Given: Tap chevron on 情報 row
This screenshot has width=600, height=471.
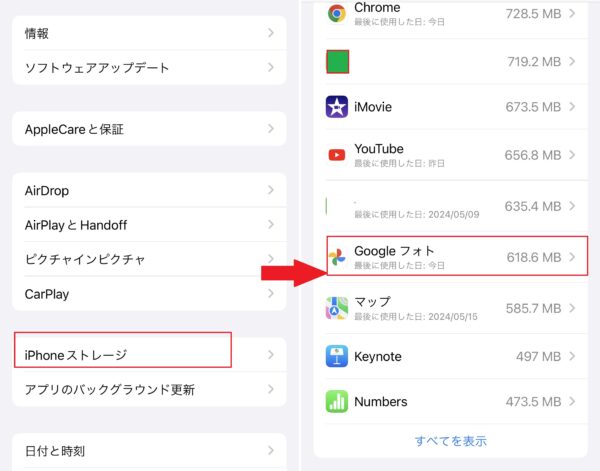Looking at the screenshot, I should (x=271, y=33).
